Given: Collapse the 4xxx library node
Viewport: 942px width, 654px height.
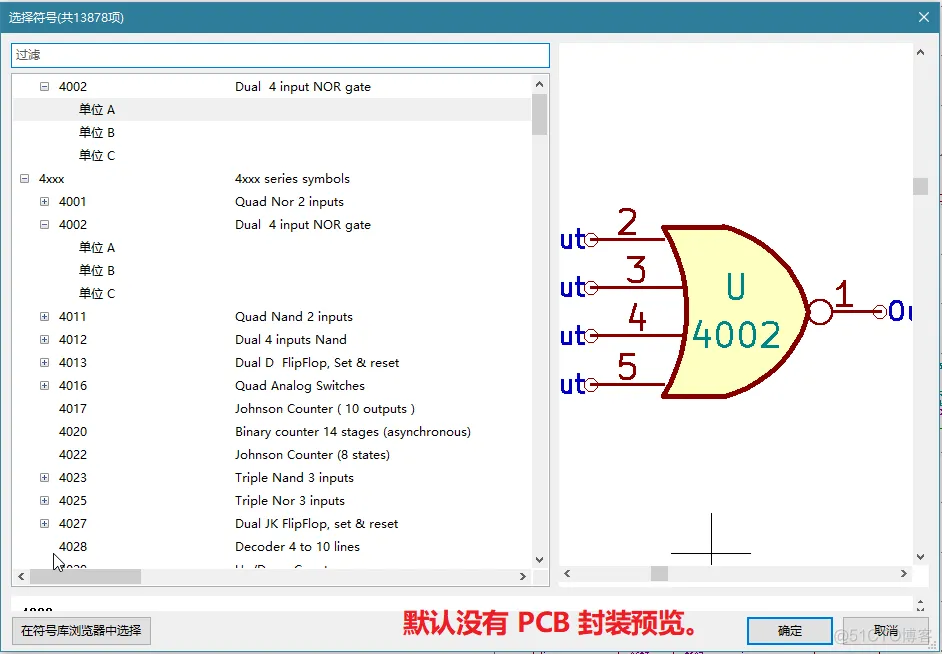Looking at the screenshot, I should point(25,178).
